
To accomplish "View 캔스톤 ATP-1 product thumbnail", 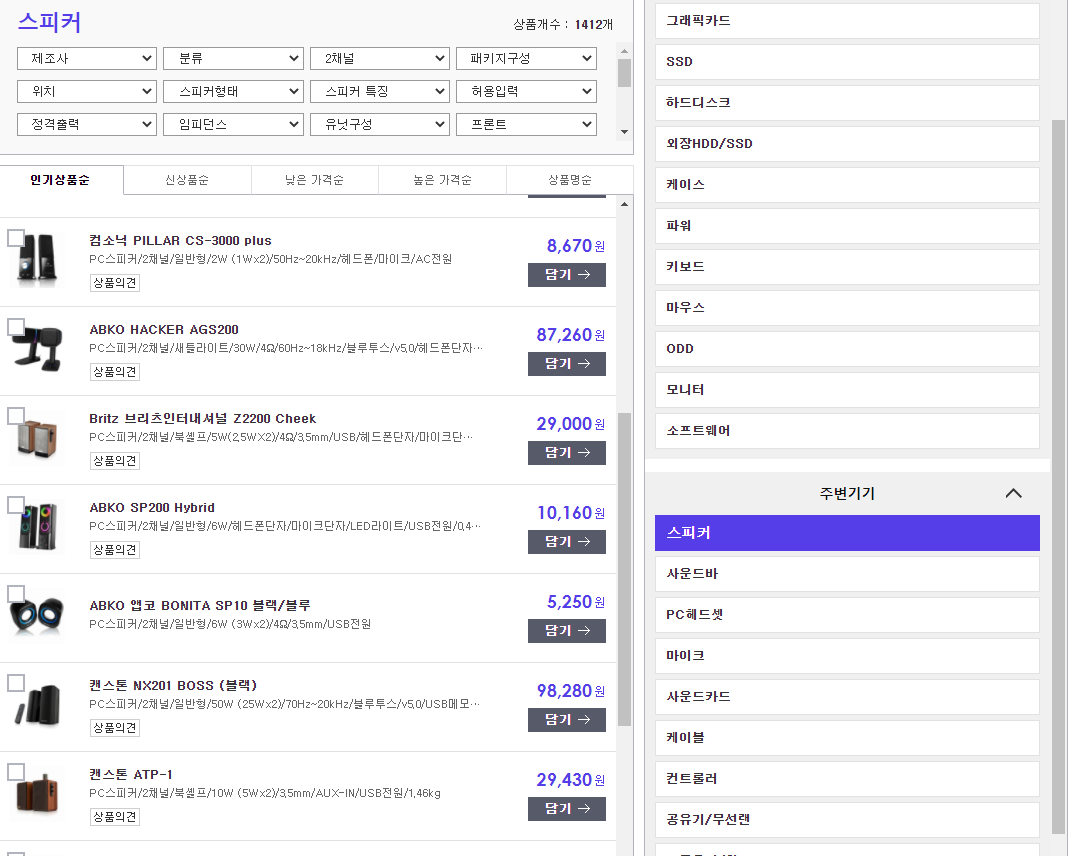I will pyautogui.click(x=38, y=794).
